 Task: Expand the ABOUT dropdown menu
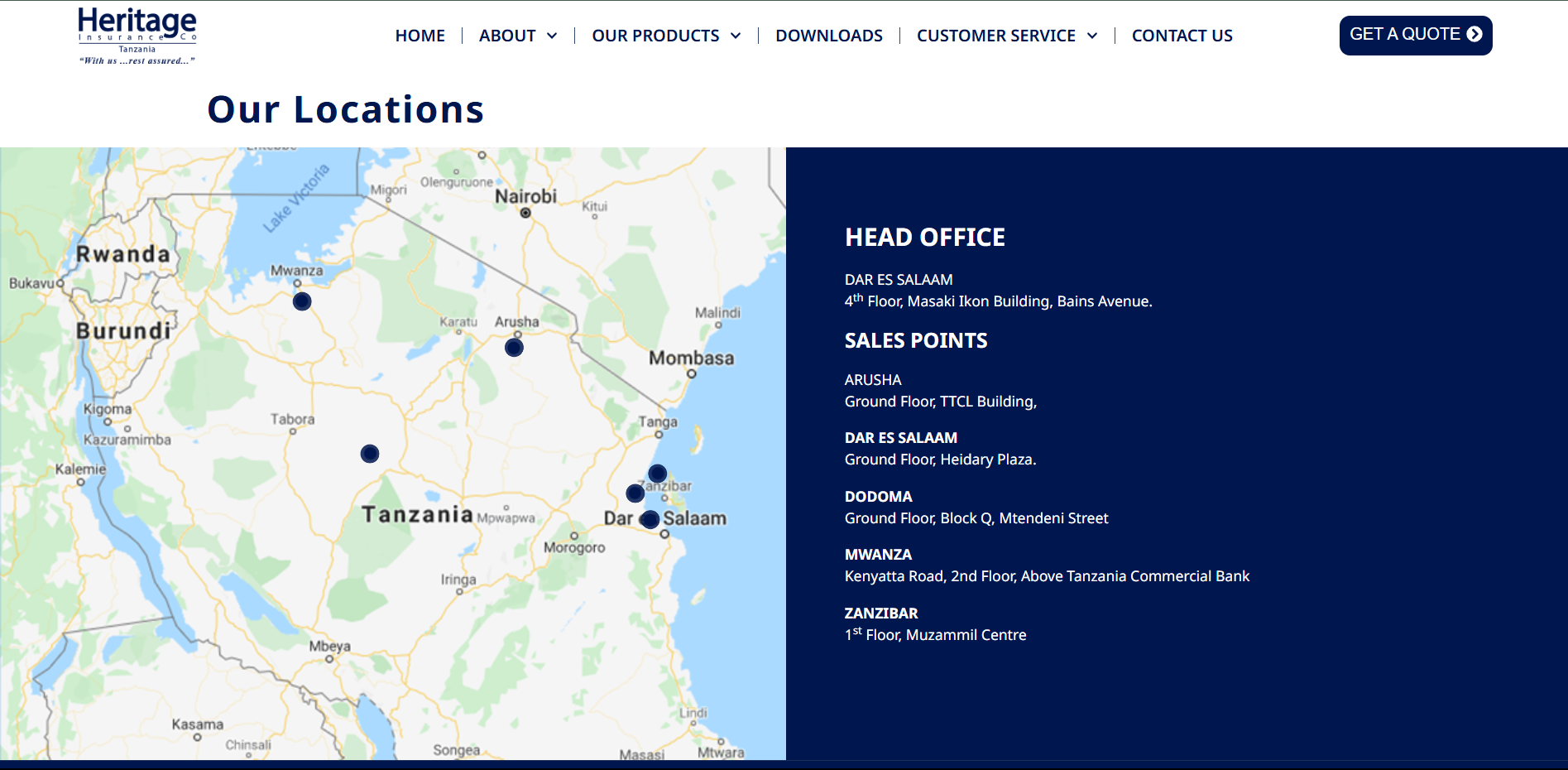(516, 36)
